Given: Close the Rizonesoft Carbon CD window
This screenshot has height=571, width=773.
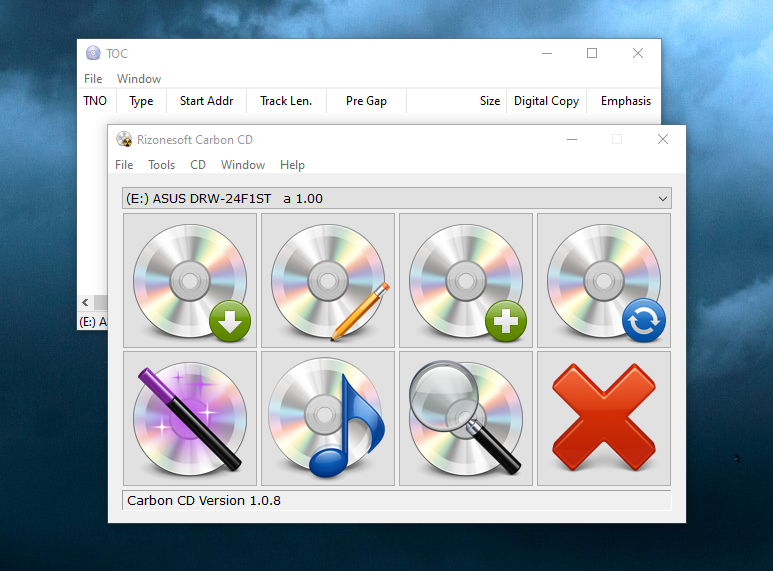Looking at the screenshot, I should click(663, 140).
